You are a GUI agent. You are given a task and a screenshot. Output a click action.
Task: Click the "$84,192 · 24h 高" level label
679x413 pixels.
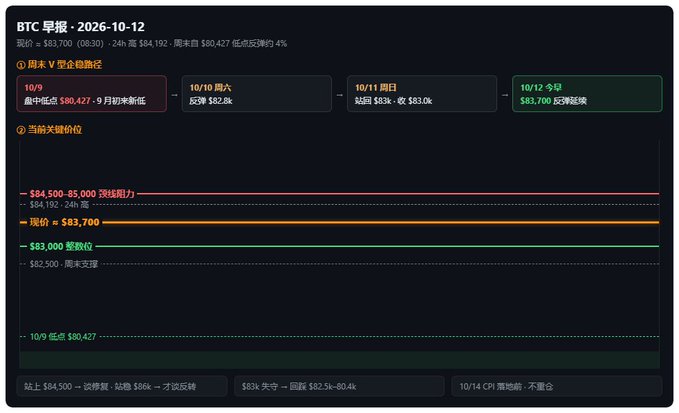coord(59,204)
